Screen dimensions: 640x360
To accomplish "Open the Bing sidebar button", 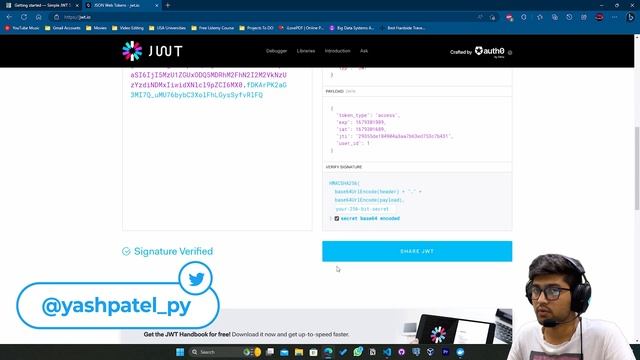I will 631,17.
